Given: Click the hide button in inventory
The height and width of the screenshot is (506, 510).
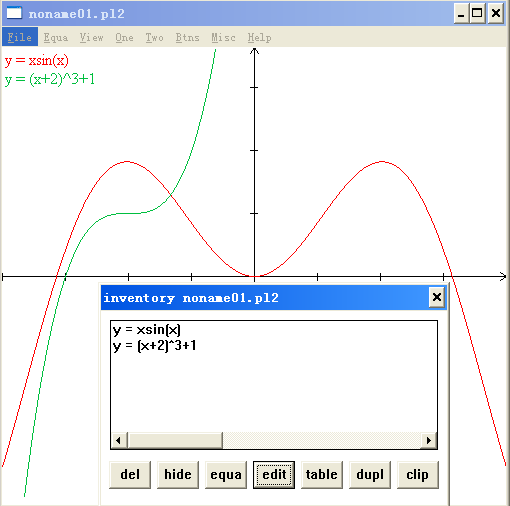Looking at the screenshot, I should (178, 475).
